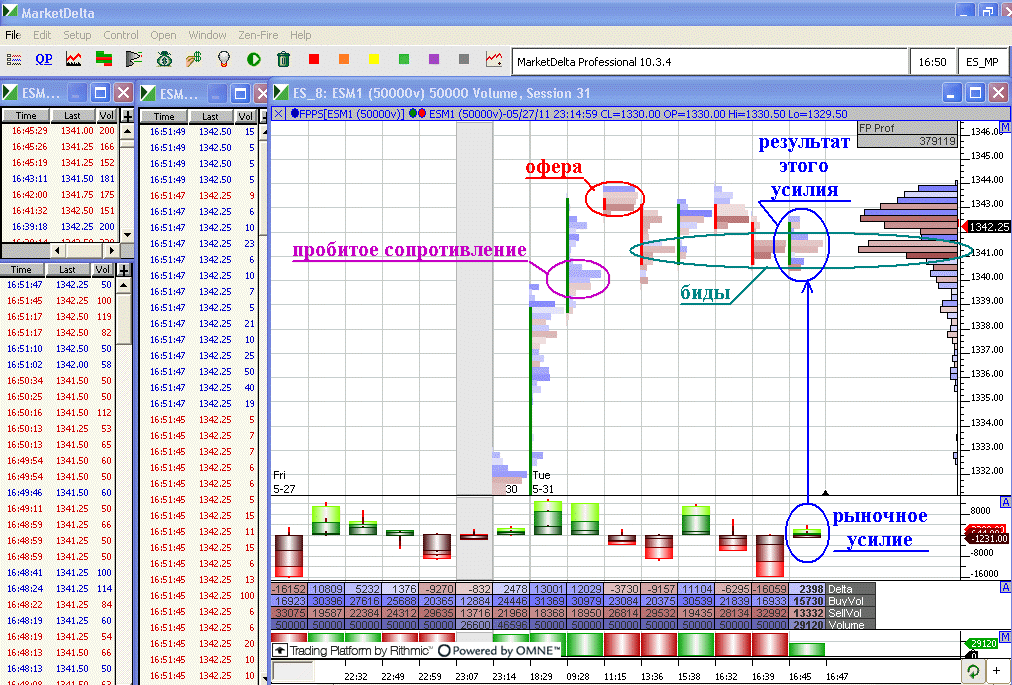Click the hand holding dollar trade icon
The height and width of the screenshot is (685, 1012).
194,59
